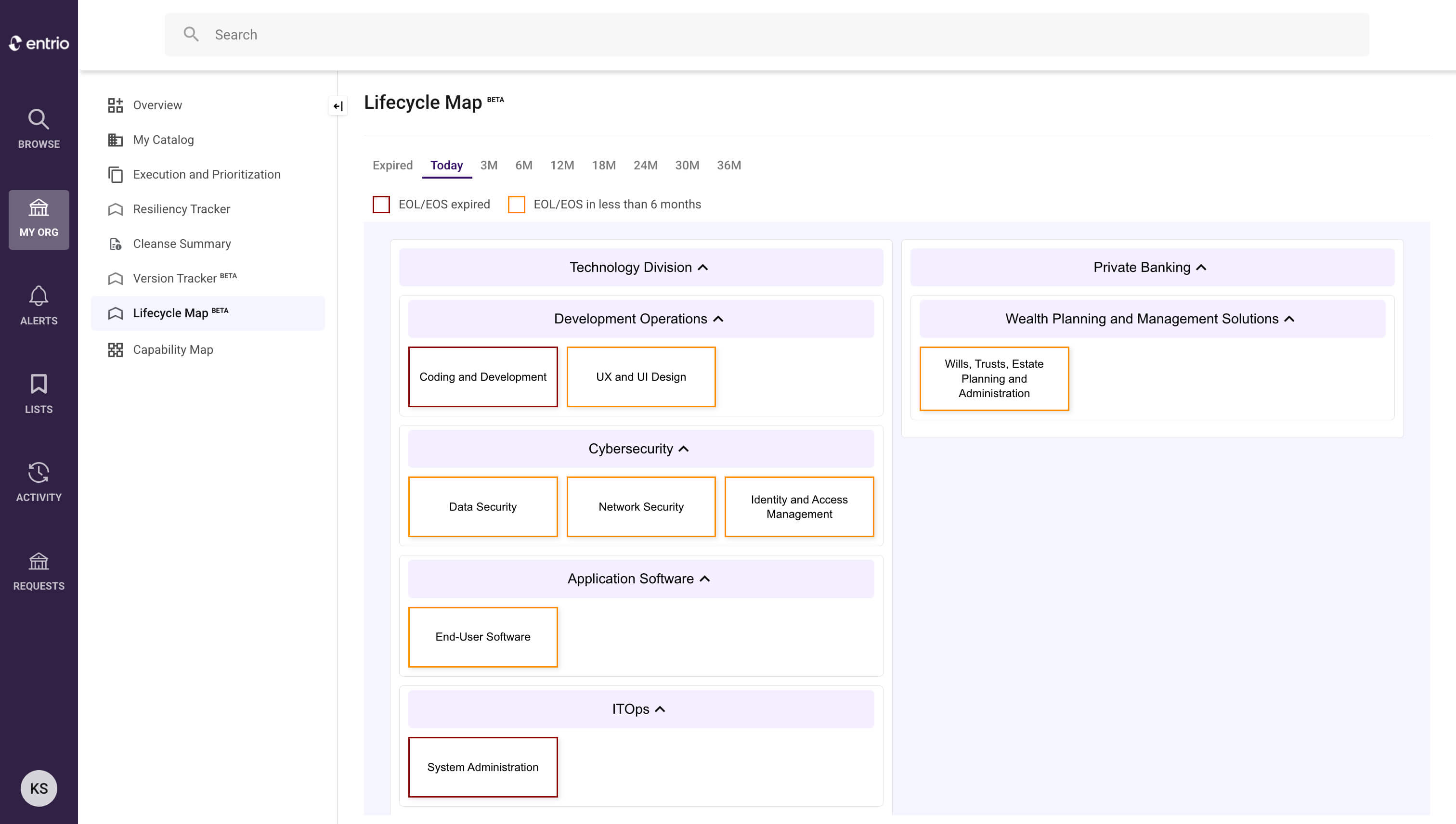1456x824 pixels.
Task: Open Execution and Prioritization
Action: [207, 174]
